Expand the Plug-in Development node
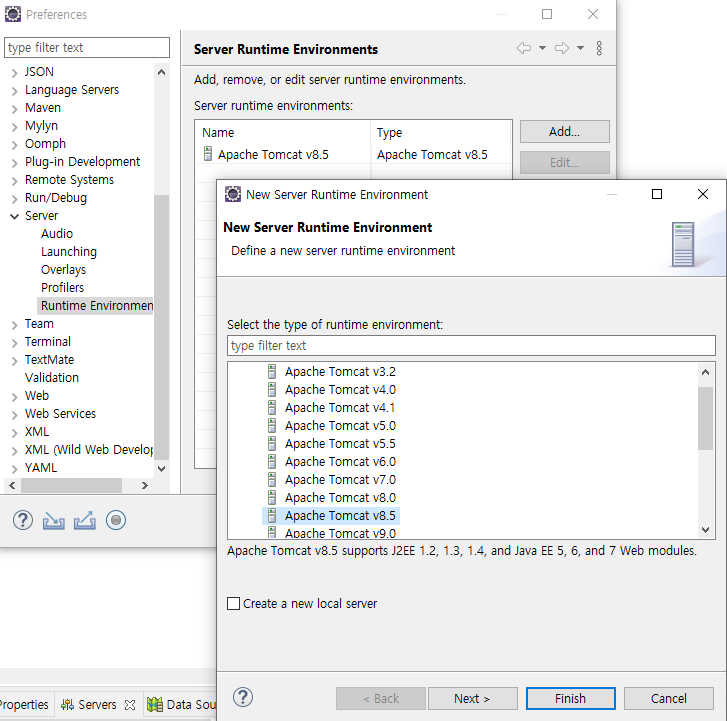This screenshot has height=721, width=727. click(x=14, y=163)
